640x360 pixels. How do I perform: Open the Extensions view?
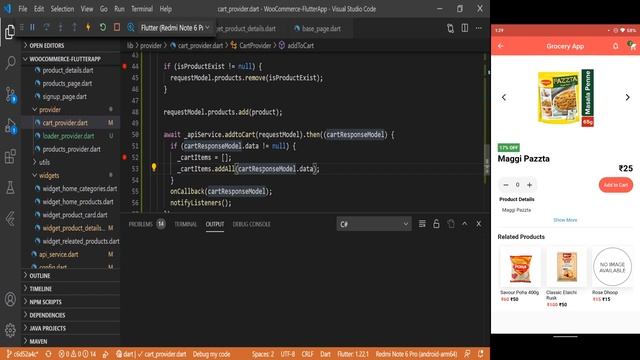(x=10, y=156)
